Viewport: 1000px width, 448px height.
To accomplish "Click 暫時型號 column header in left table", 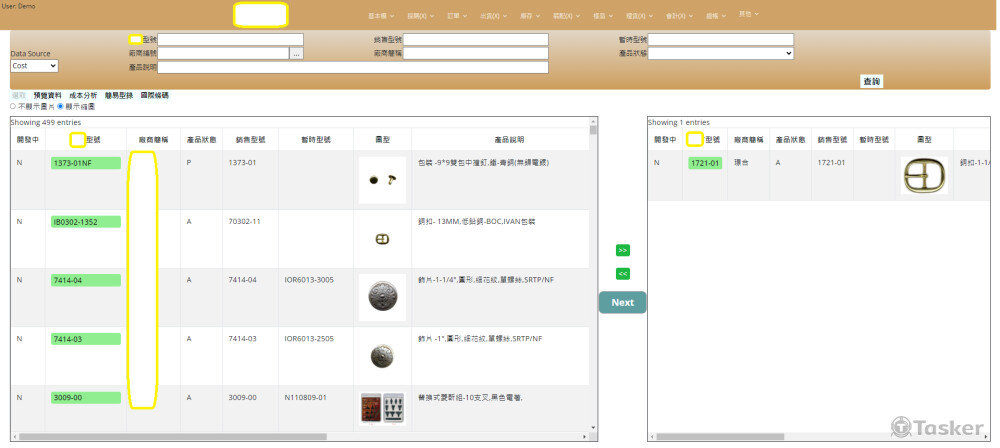I will 316,139.
